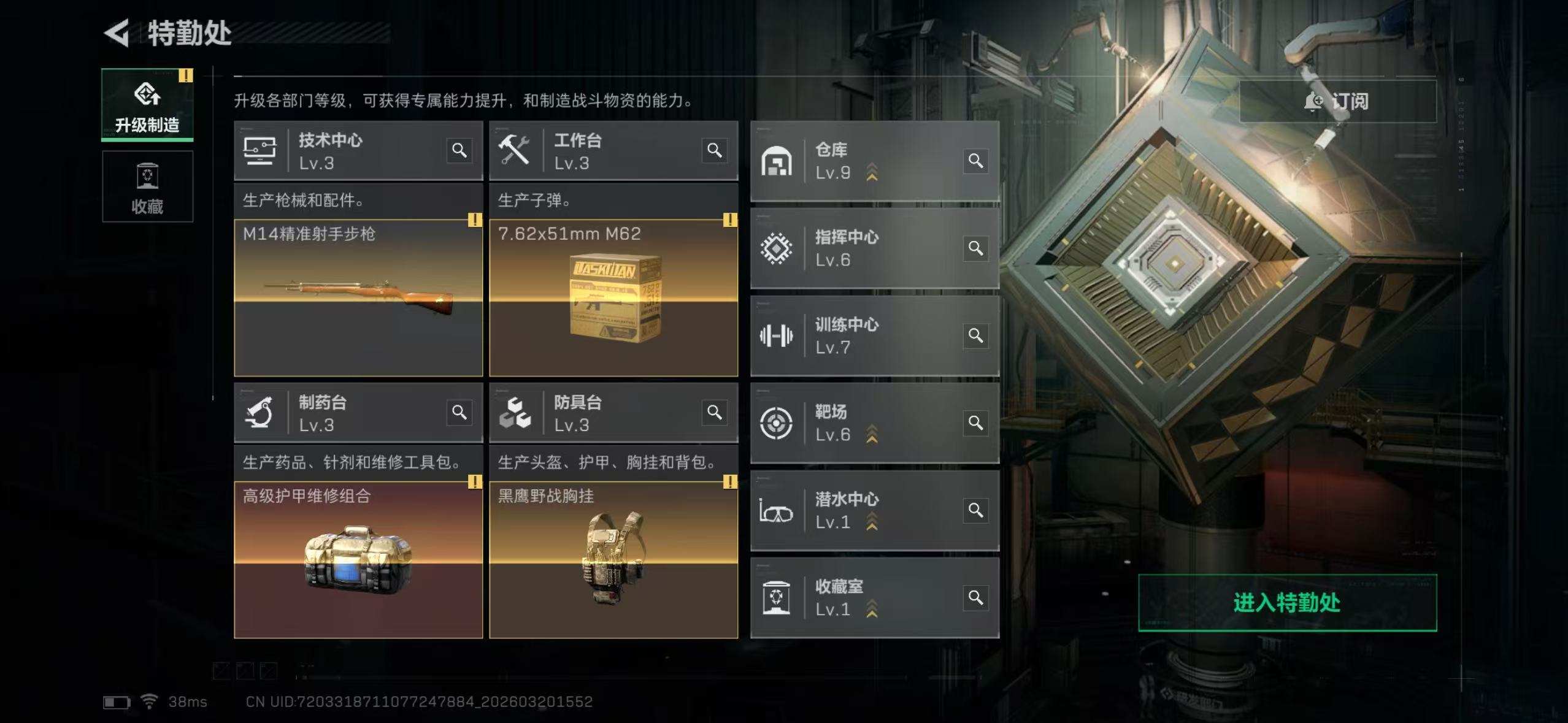Click the 进入特勤处 button
Viewport: 1568px width, 723px height.
tap(1287, 602)
